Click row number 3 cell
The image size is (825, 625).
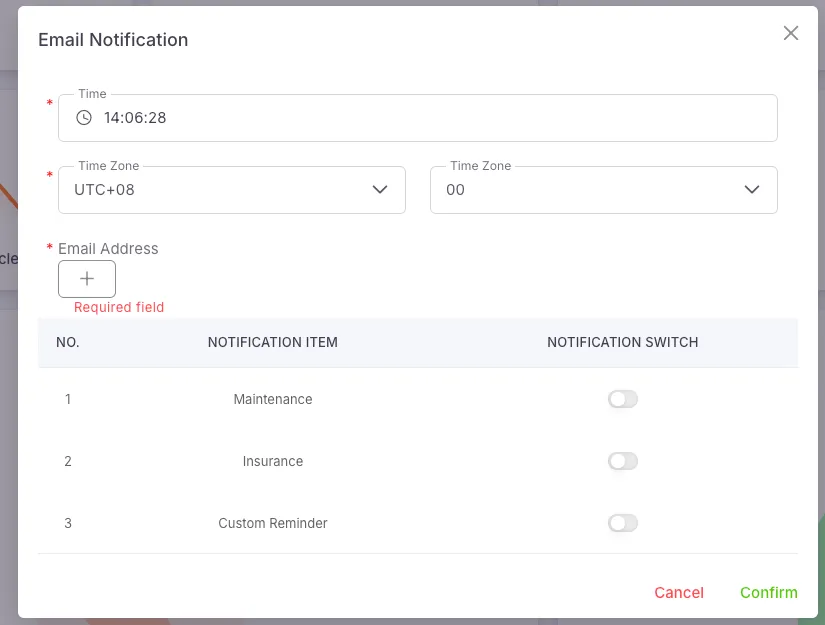68,523
